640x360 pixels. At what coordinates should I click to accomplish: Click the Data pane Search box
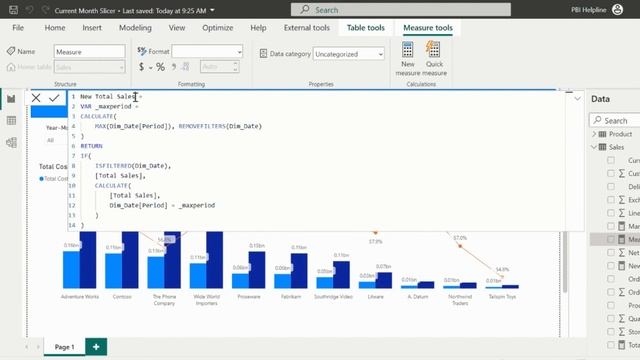click(614, 120)
